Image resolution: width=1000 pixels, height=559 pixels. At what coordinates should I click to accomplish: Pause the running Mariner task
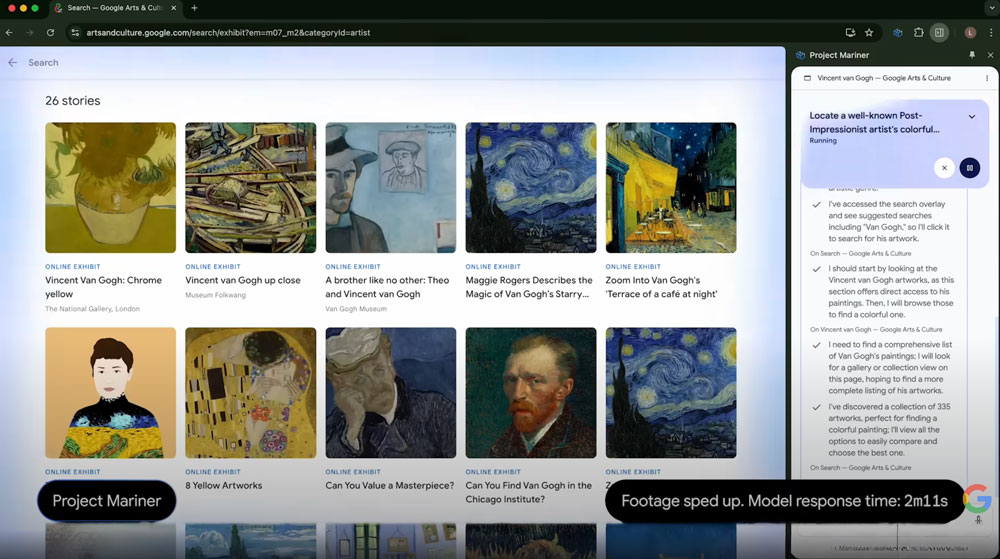pos(969,168)
